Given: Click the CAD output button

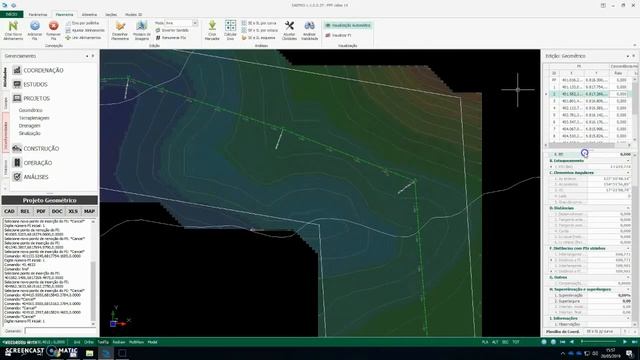Looking at the screenshot, I should [x=9, y=211].
